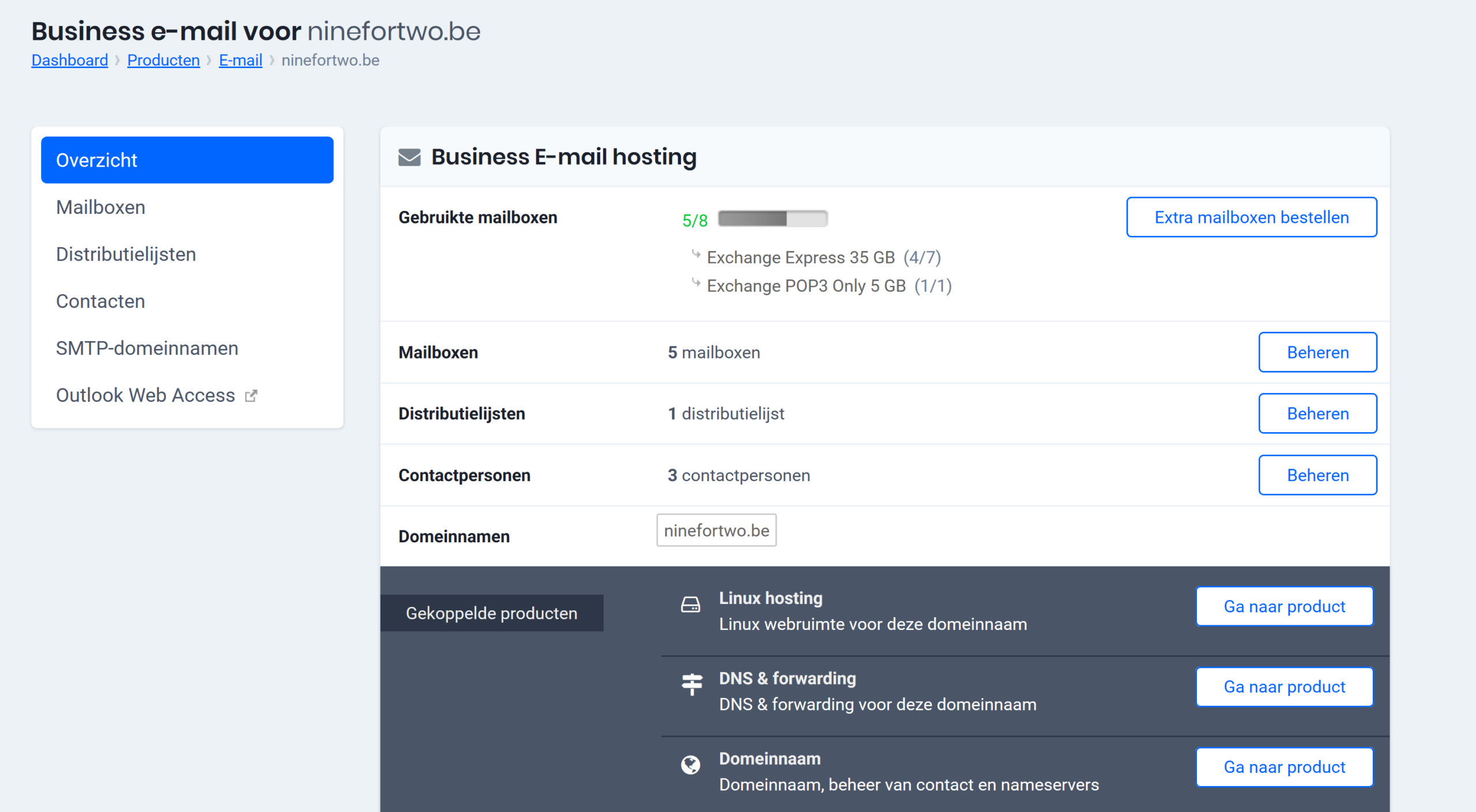This screenshot has height=812, width=1476.
Task: Click the DNS & forwarding product title
Action: (x=788, y=678)
